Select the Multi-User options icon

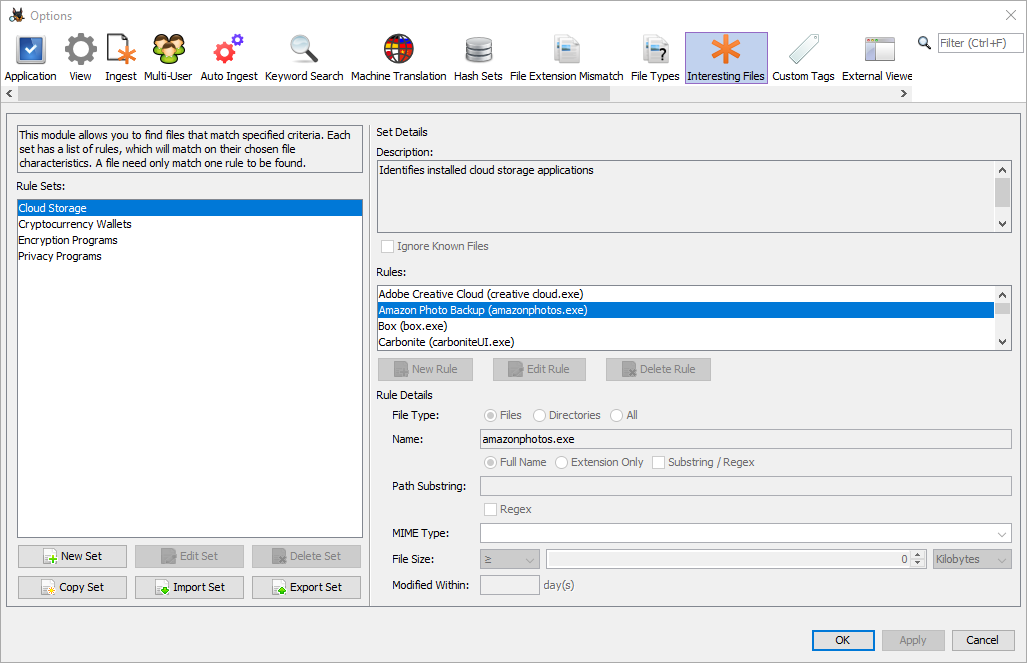pos(168,50)
